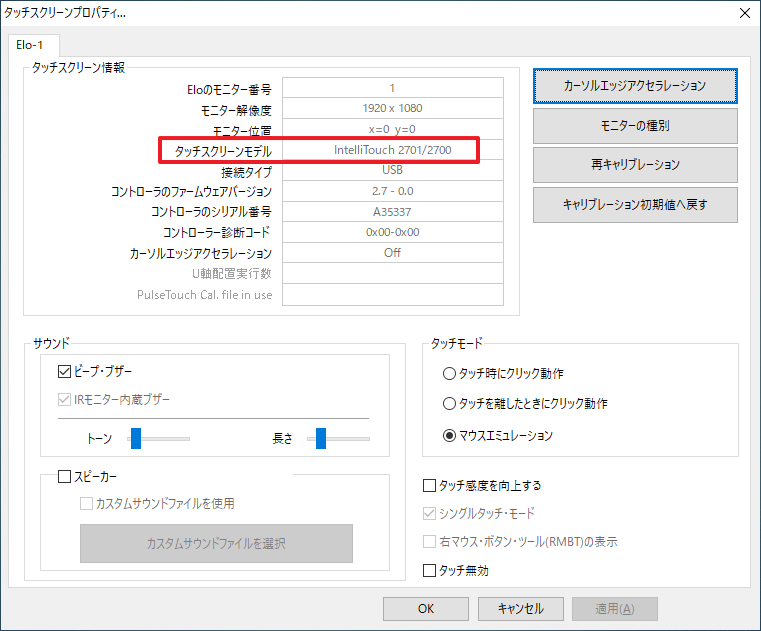Enable the タッチ無効 checkbox
Viewport: 761px width, 631px height.
[430, 571]
